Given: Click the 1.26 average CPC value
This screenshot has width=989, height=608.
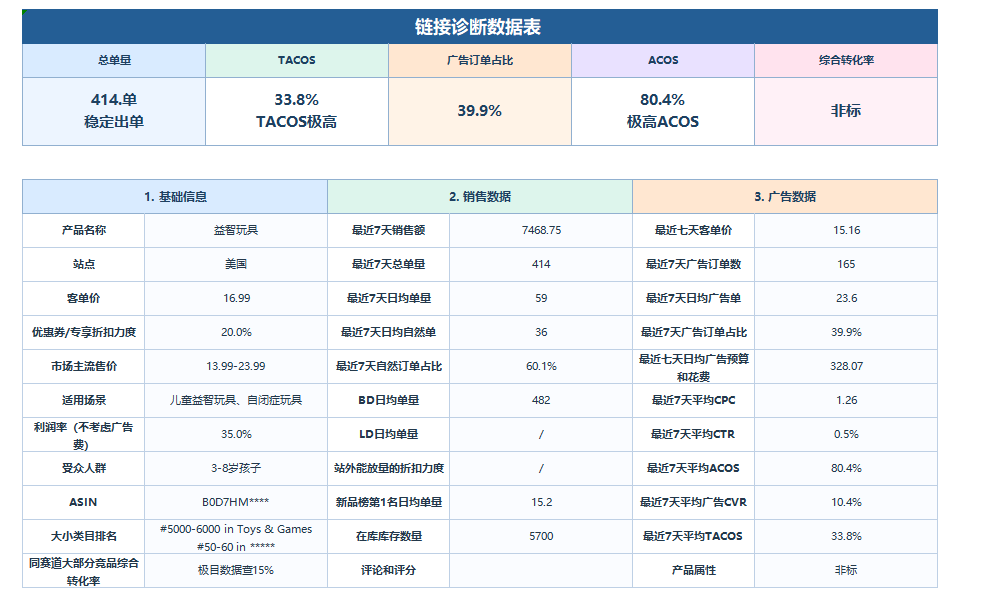Looking at the screenshot, I should tap(846, 400).
